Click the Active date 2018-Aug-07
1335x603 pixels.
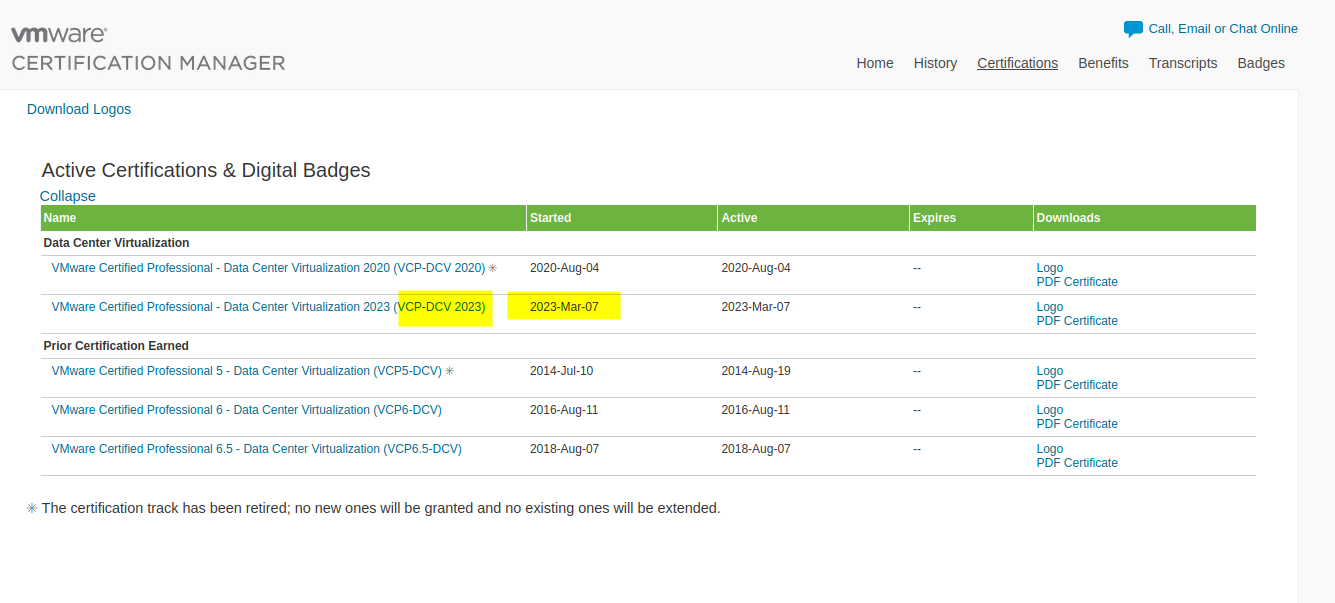pyautogui.click(x=756, y=449)
